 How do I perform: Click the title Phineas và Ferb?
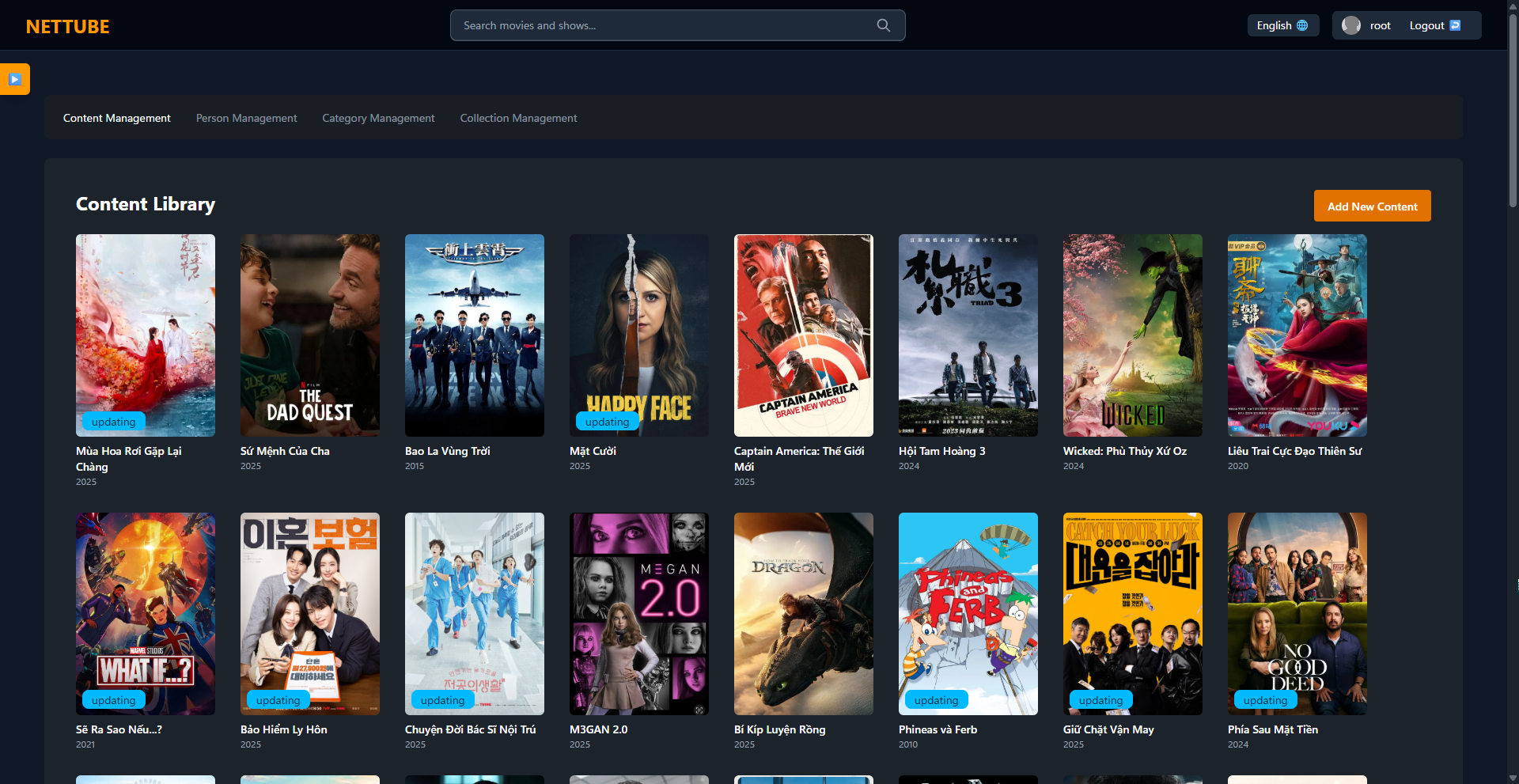pyautogui.click(x=938, y=729)
